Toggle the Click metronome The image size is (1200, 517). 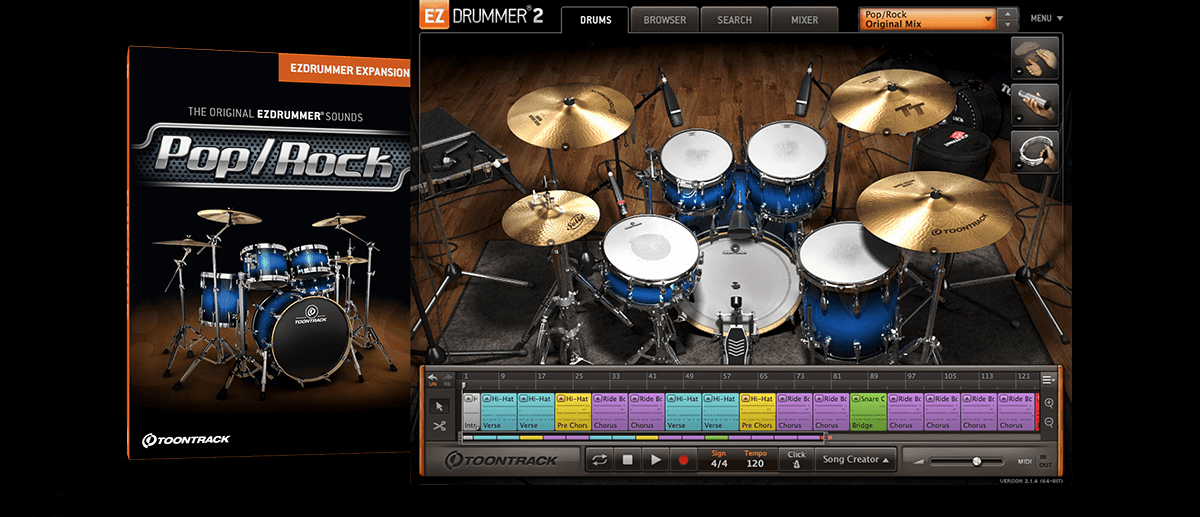point(796,460)
